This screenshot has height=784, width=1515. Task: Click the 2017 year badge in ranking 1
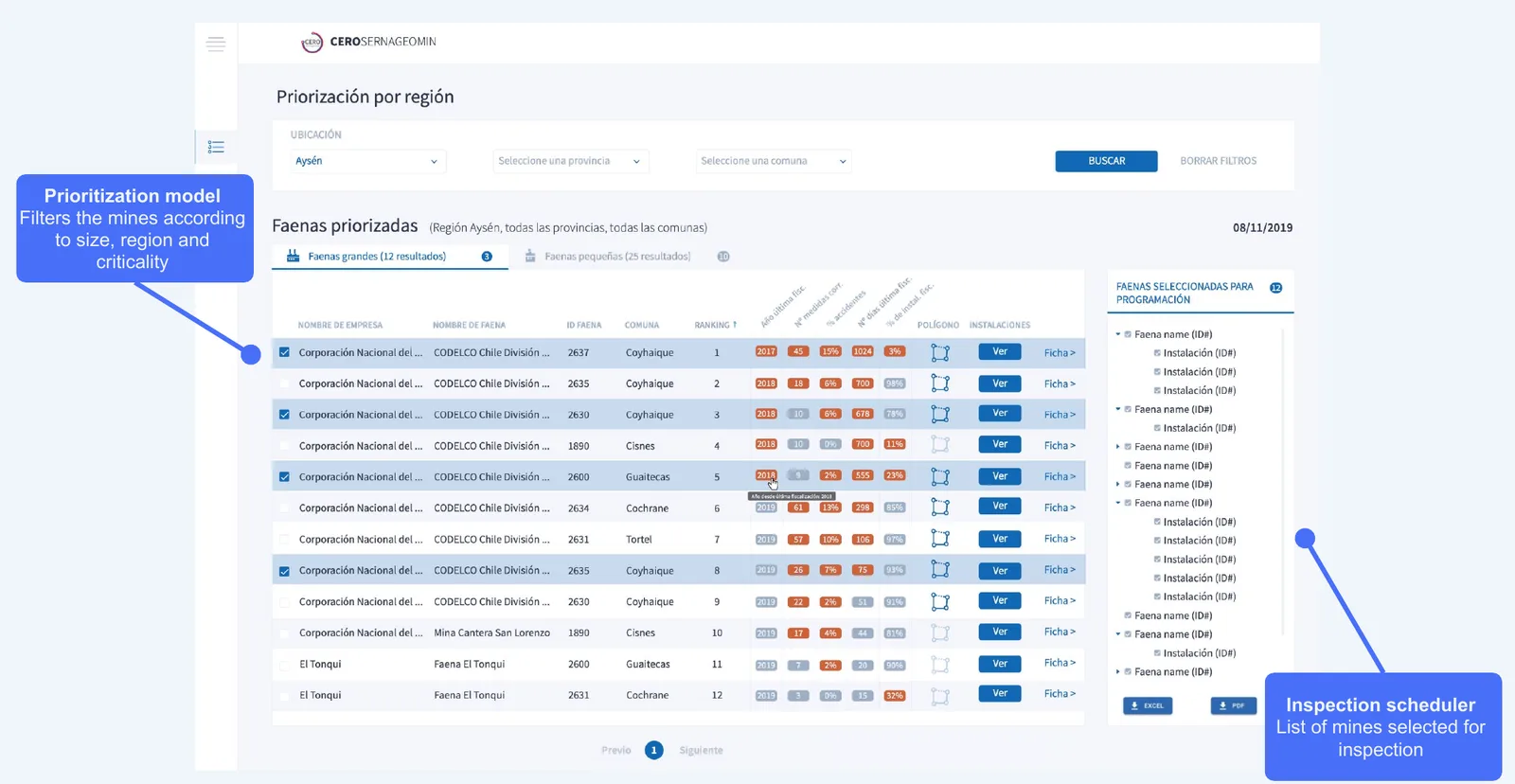click(766, 351)
